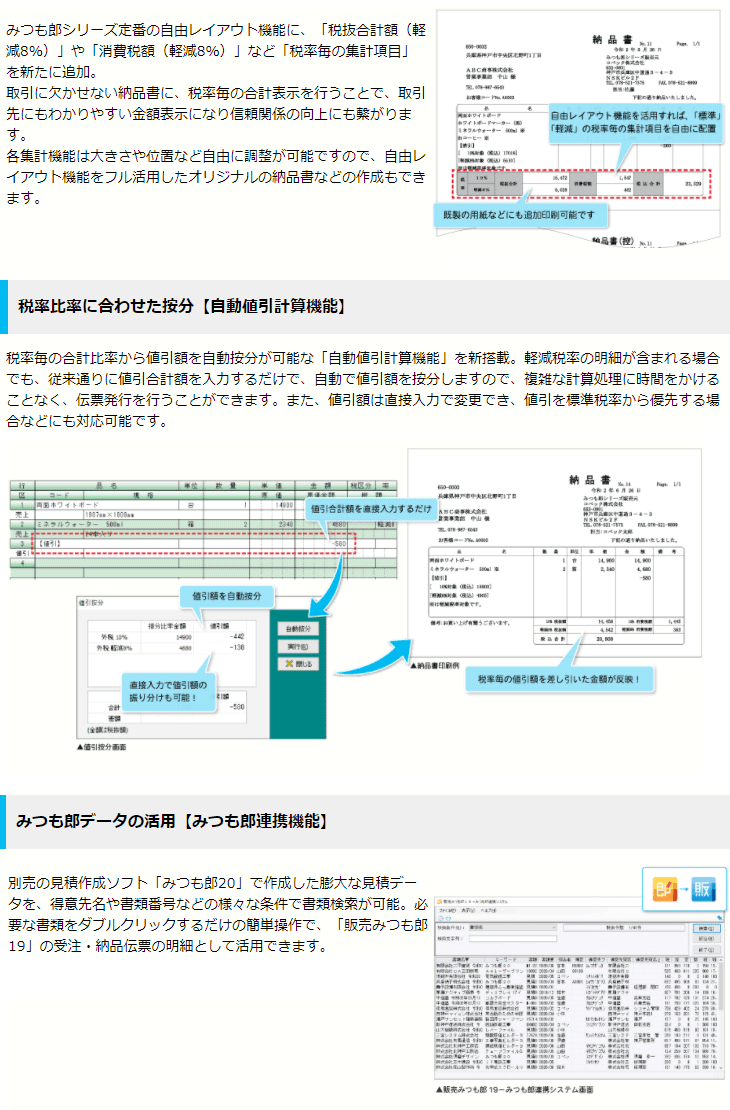The image size is (730, 1110).
Task: Click the 外税 10% row in 値引按分 dialog
Action: tap(167, 637)
